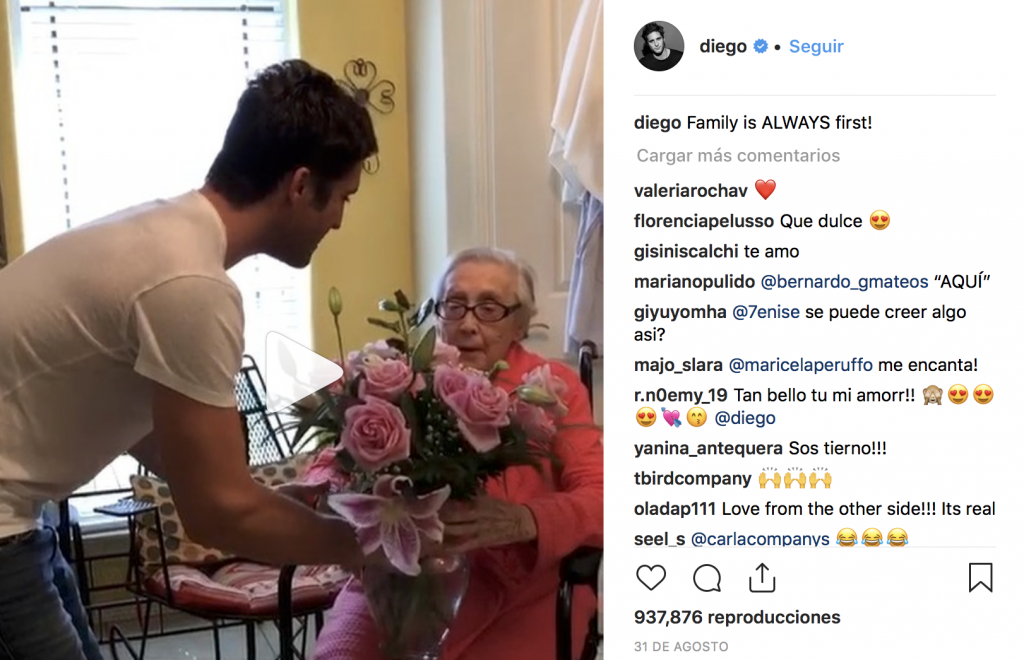1024x660 pixels.
Task: Play the video with the center play button
Action: (x=303, y=371)
